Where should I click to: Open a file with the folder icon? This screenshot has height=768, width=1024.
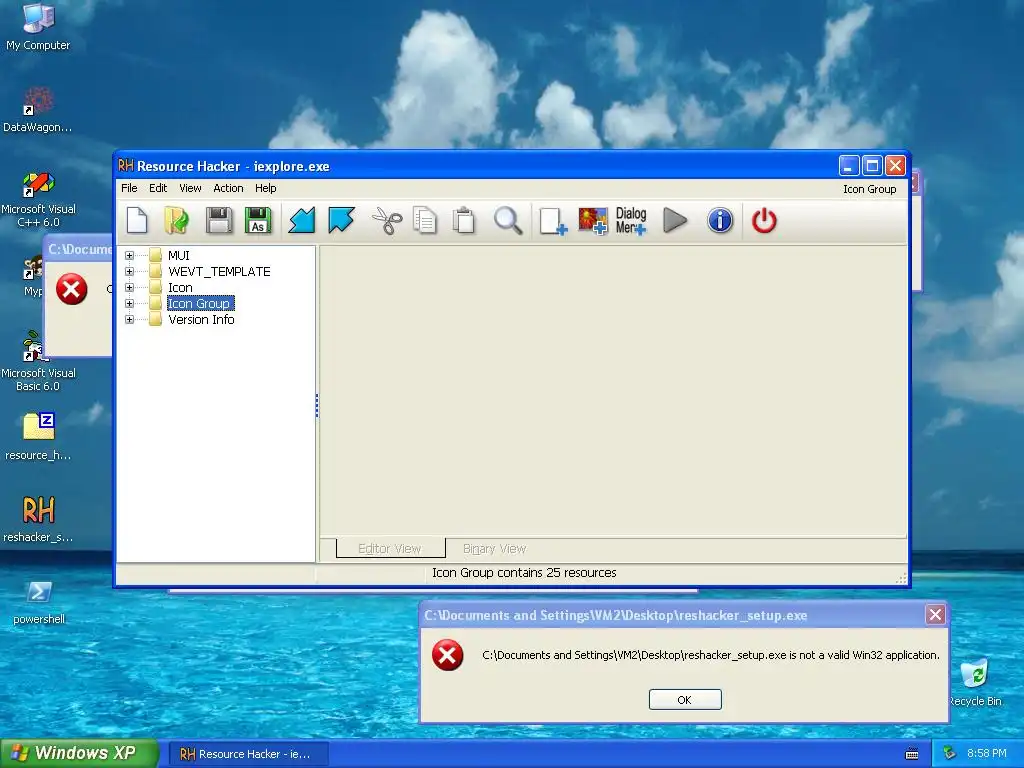tap(176, 220)
